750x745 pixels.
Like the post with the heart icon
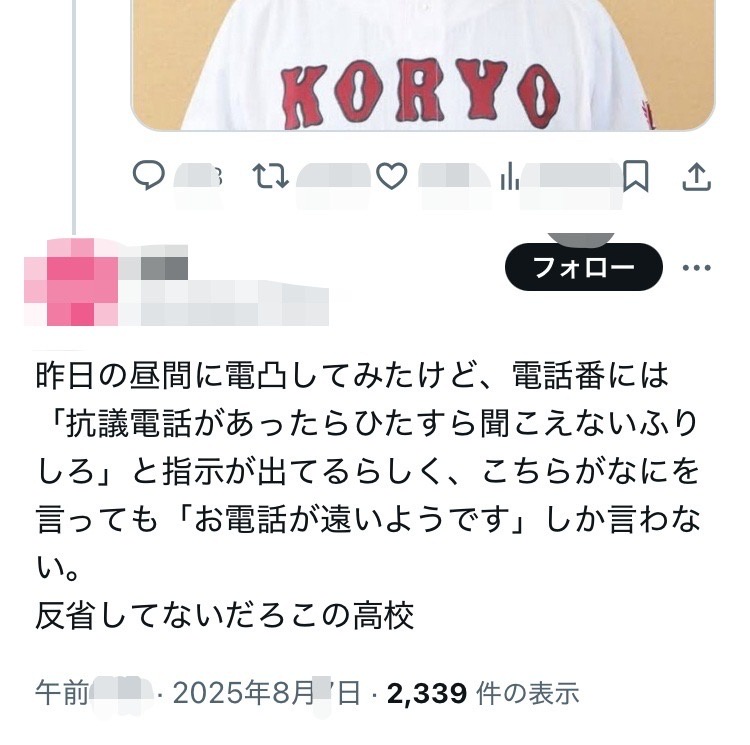point(392,175)
